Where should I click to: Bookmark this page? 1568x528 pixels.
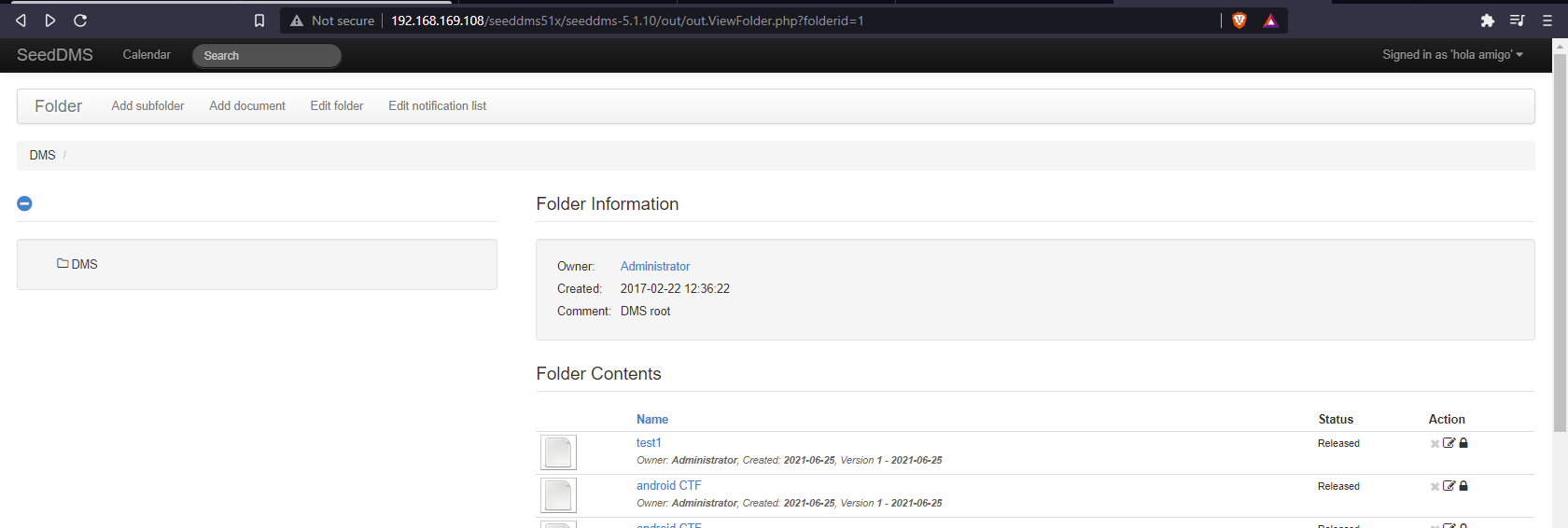259,21
